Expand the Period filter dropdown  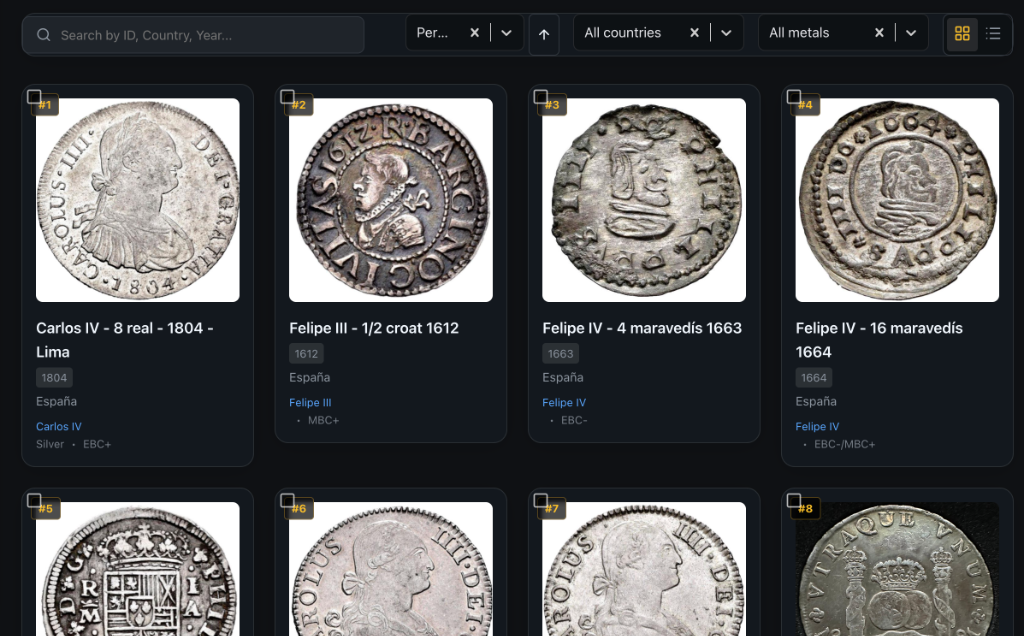[506, 33]
